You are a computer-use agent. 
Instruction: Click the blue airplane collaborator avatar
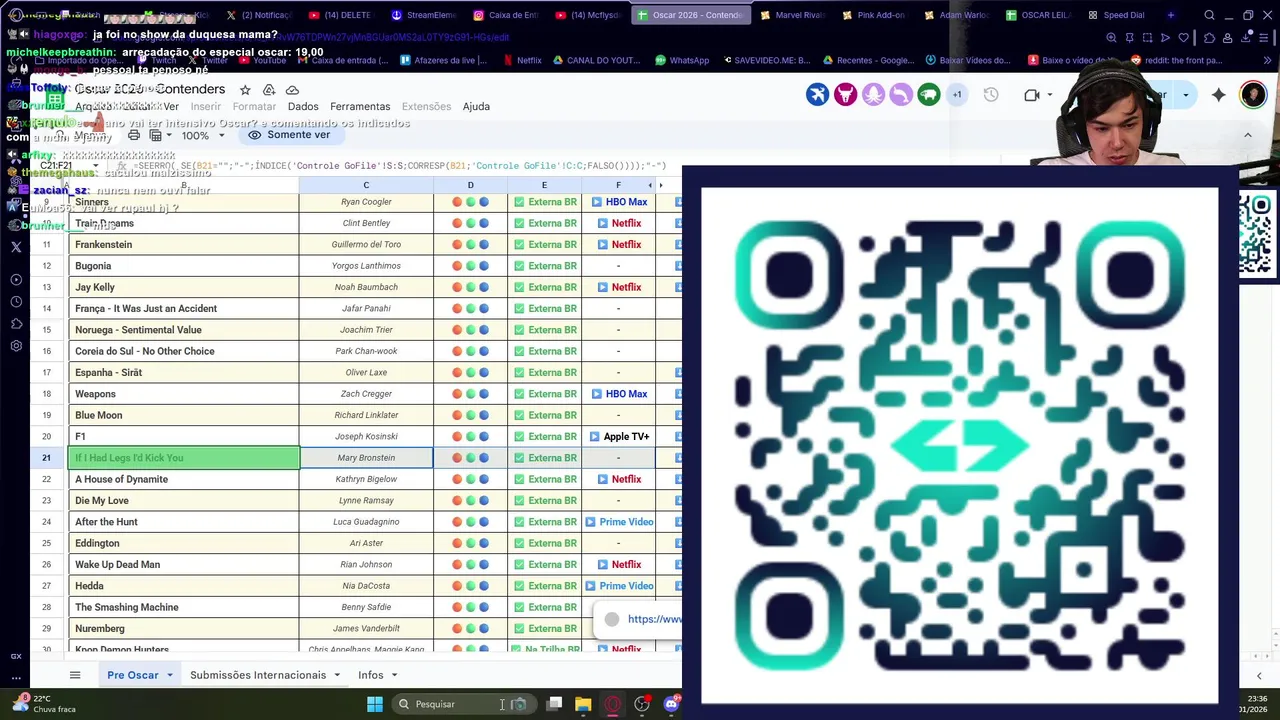tap(817, 95)
